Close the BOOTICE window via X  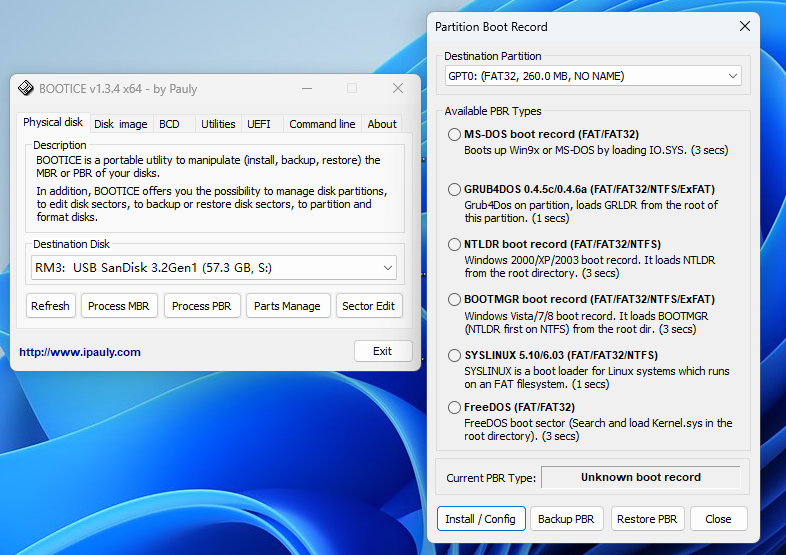[398, 89]
